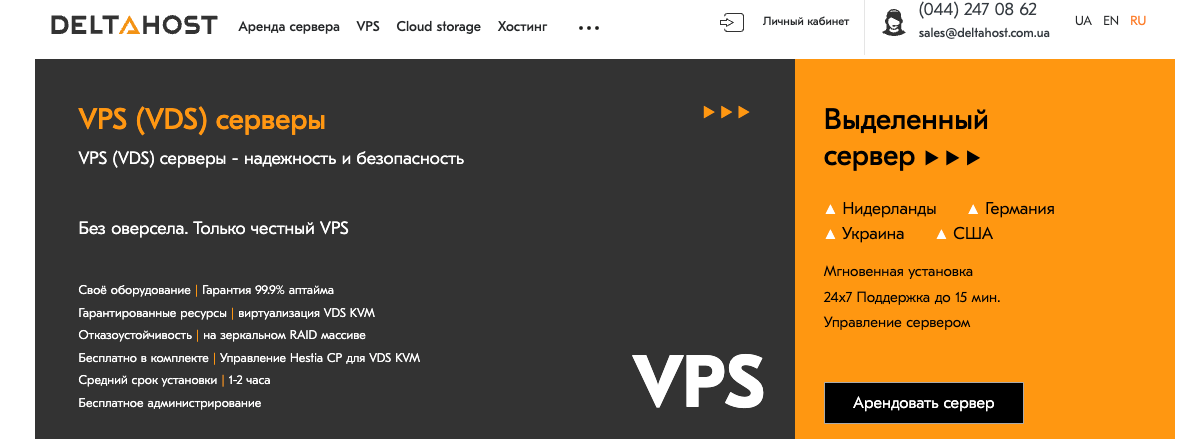Open the Аренда сервера menu

[x=288, y=26]
